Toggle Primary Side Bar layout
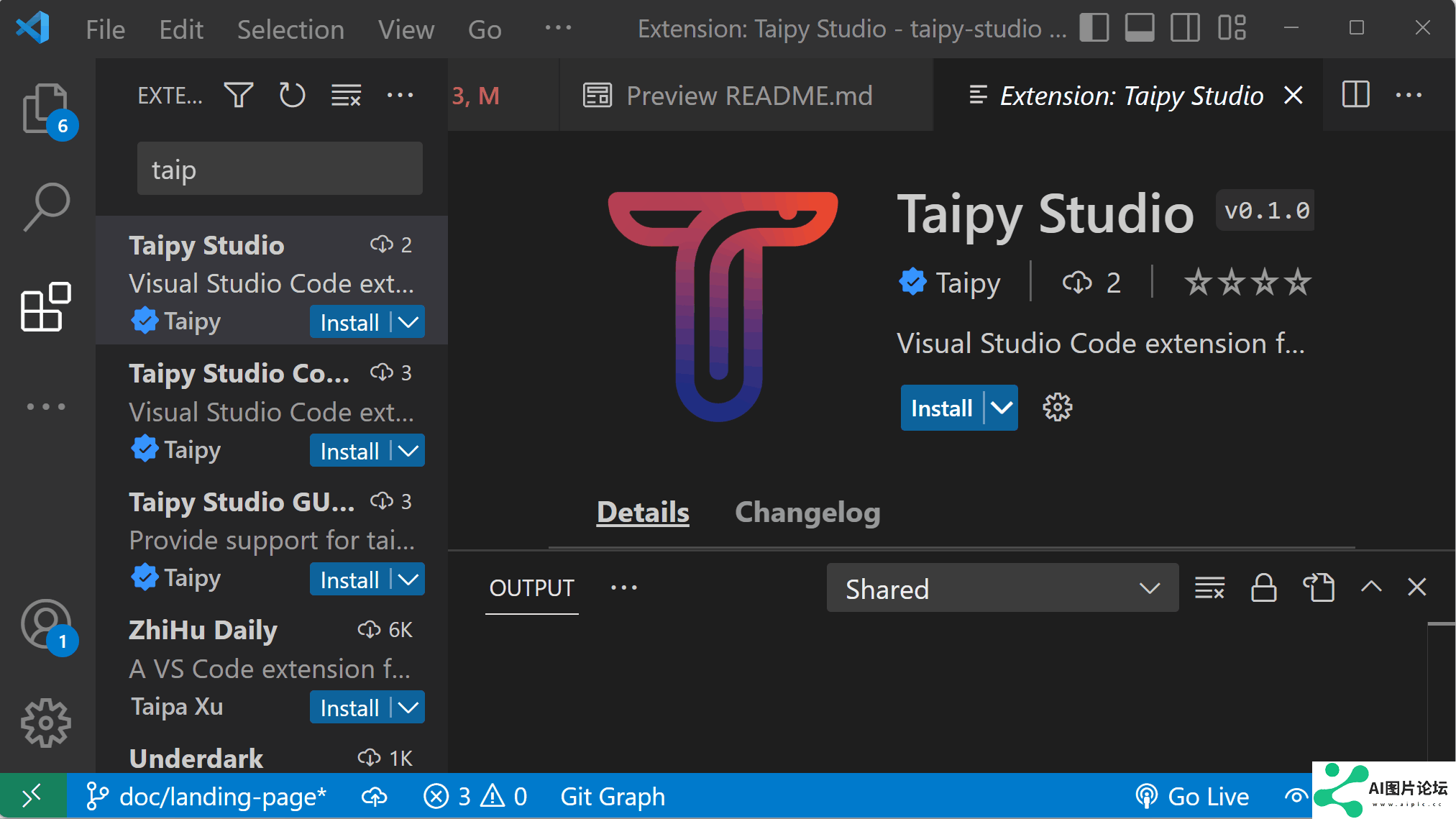Image resolution: width=1456 pixels, height=819 pixels. [x=1094, y=28]
